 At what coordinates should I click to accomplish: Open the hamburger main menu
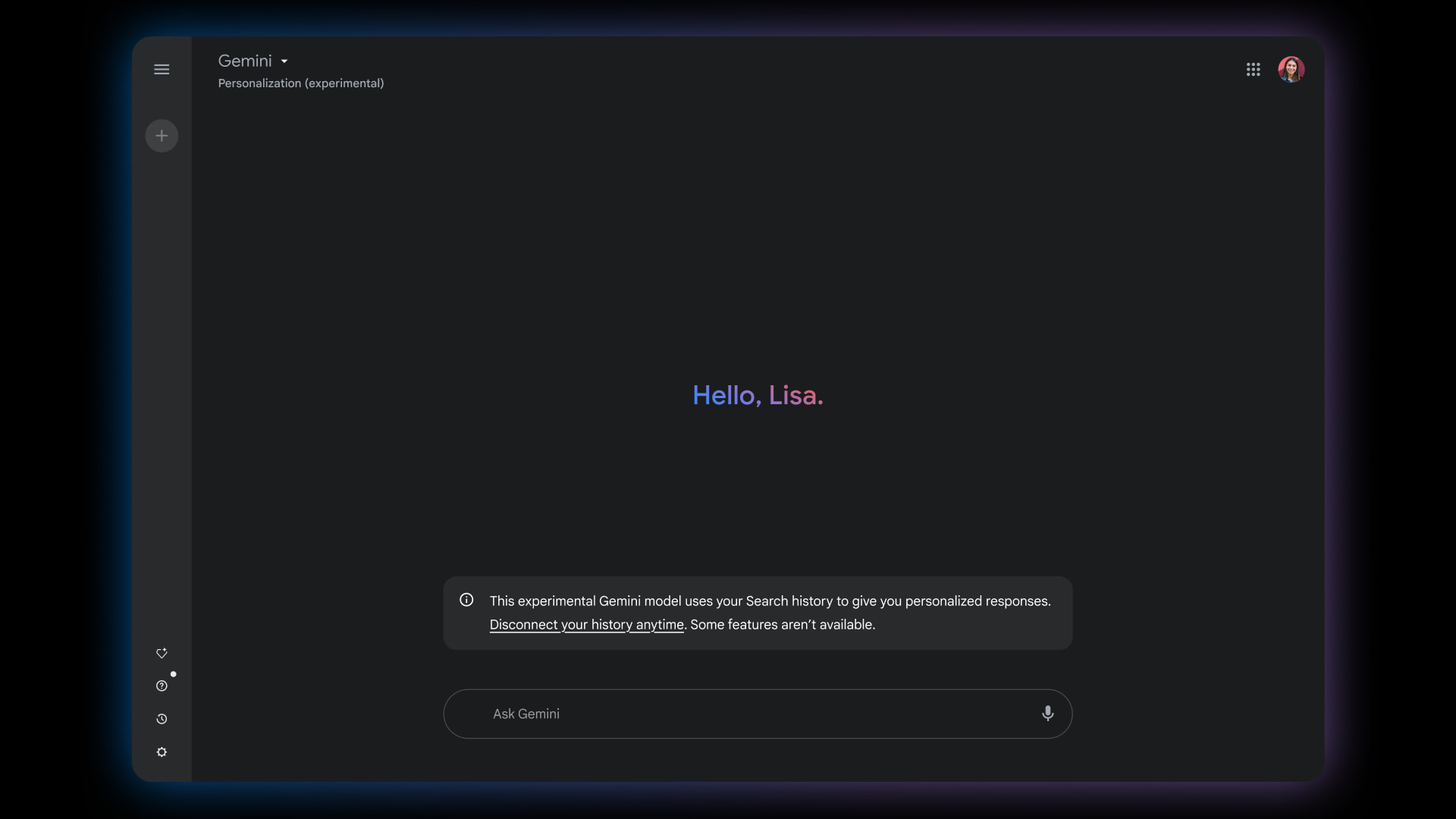[162, 70]
